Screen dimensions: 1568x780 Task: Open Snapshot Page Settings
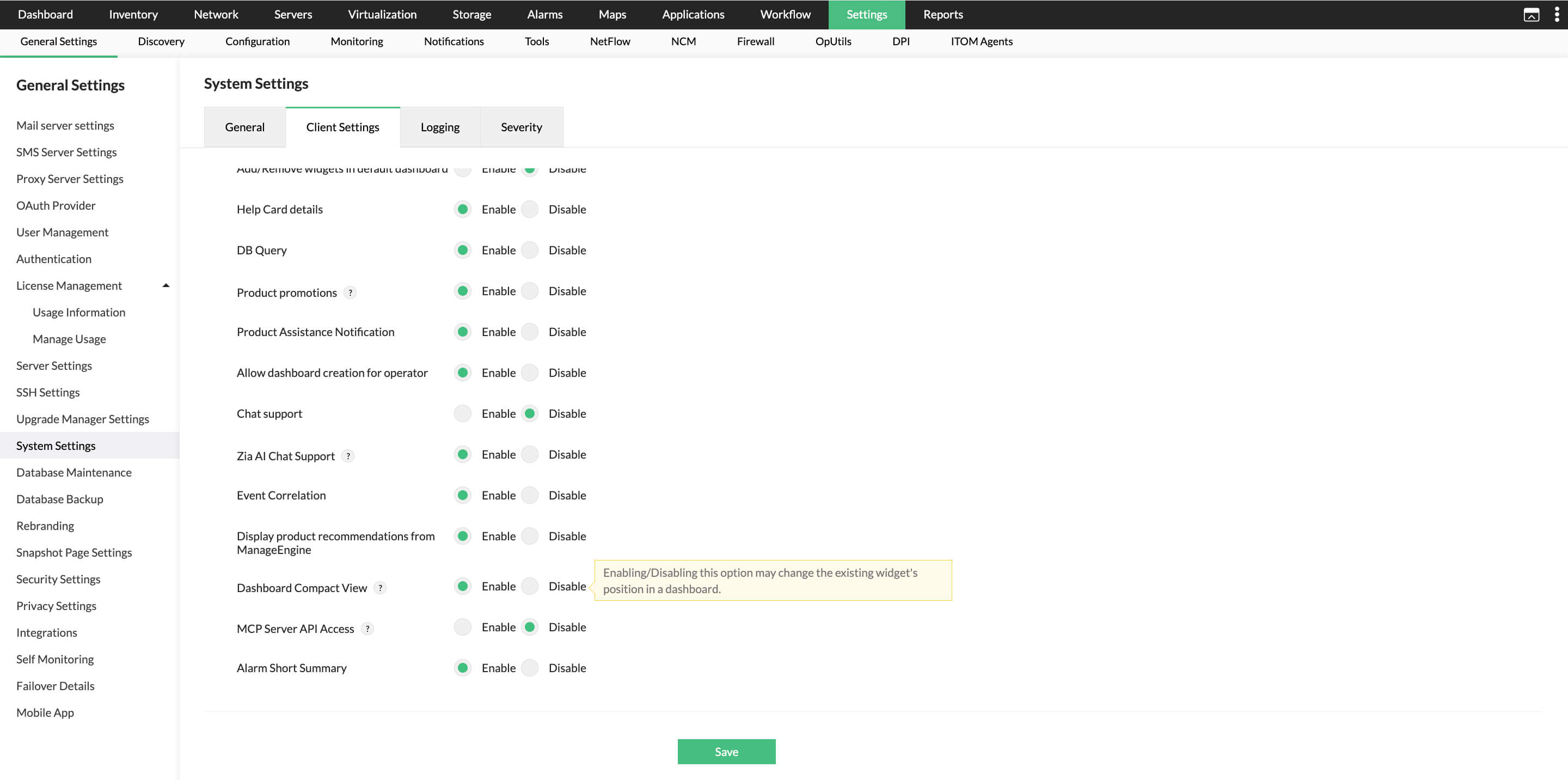[x=74, y=553]
